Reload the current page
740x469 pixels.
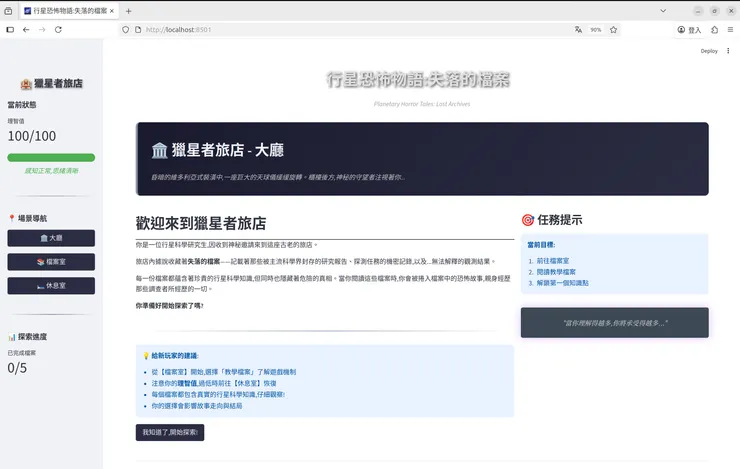click(x=58, y=30)
